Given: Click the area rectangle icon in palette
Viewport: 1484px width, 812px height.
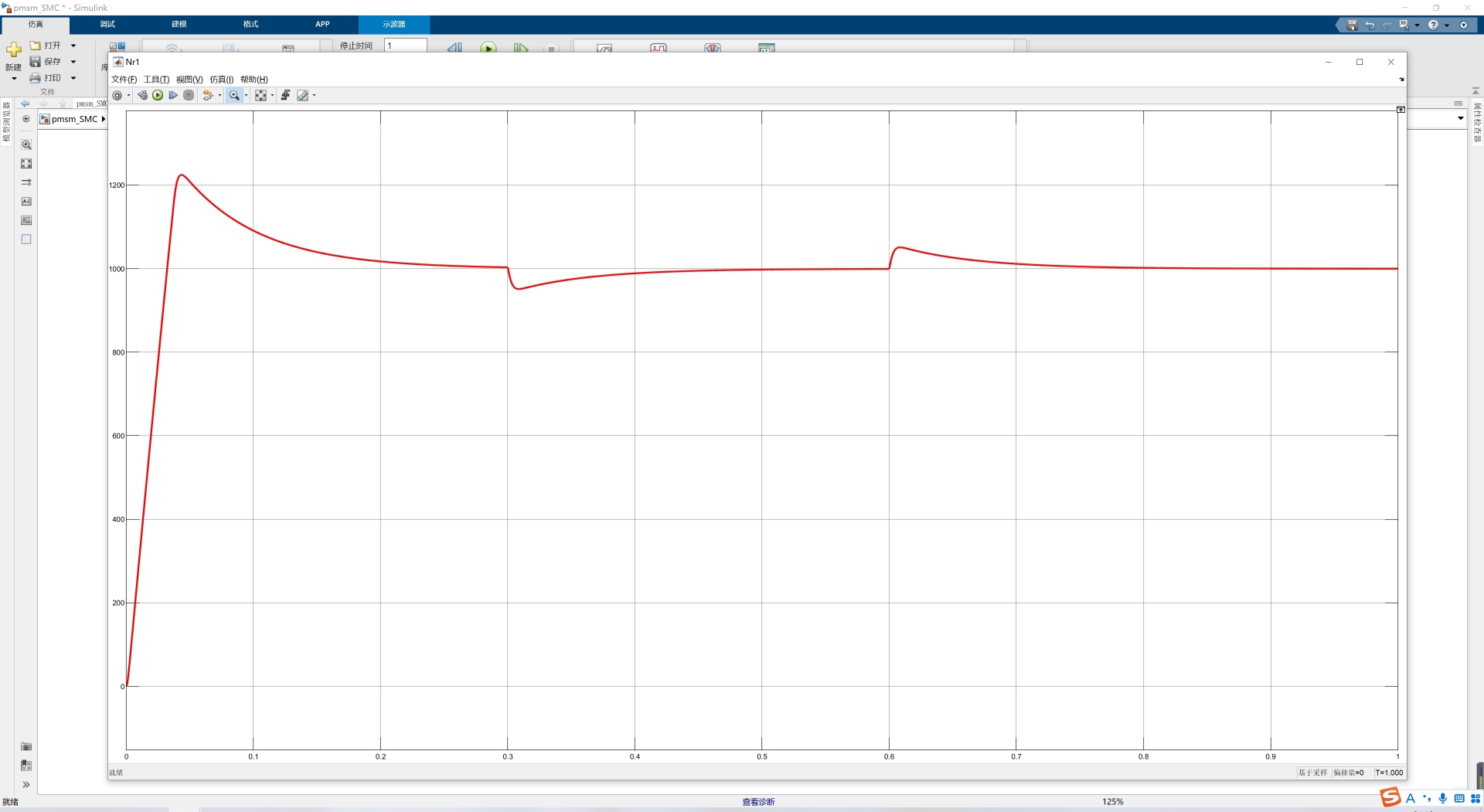Looking at the screenshot, I should click(x=26, y=240).
